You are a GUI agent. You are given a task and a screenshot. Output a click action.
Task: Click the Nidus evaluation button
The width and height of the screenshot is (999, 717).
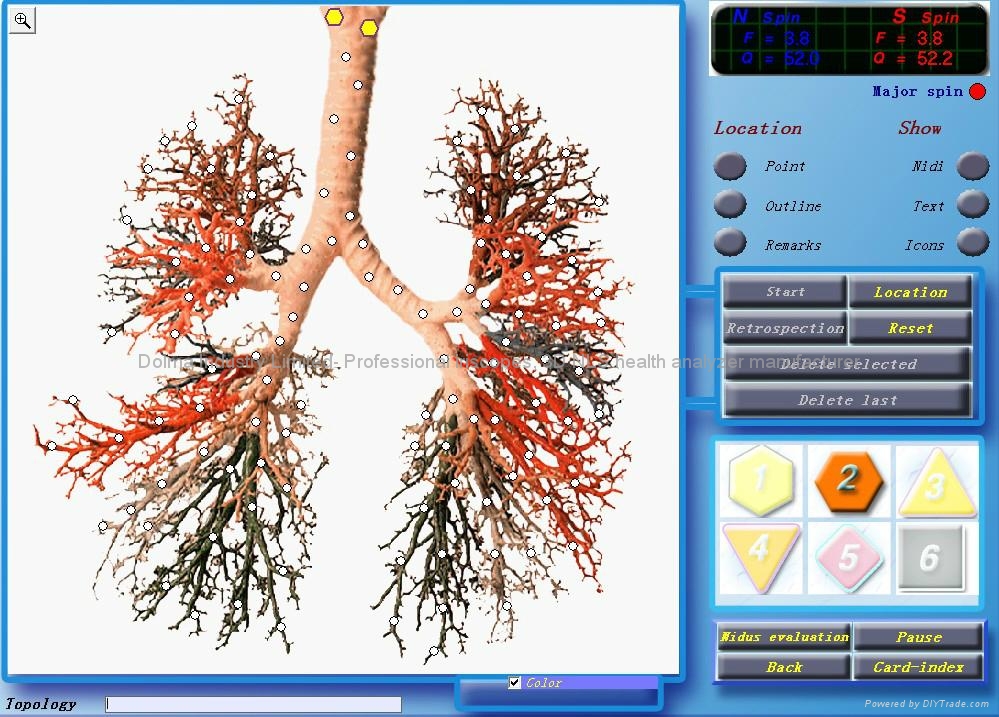click(x=784, y=637)
